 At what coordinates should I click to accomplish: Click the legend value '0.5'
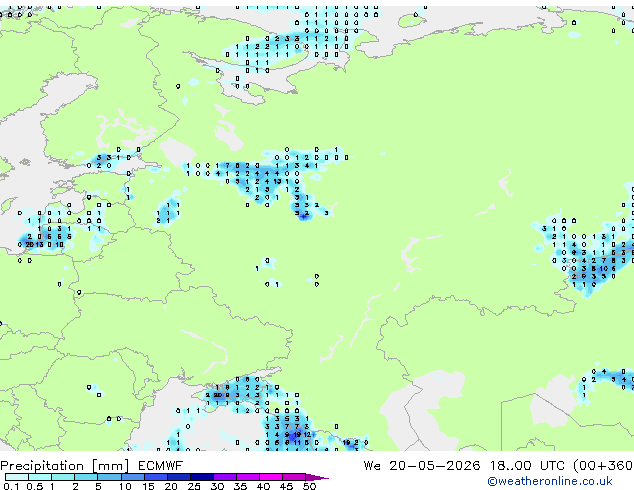35,486
